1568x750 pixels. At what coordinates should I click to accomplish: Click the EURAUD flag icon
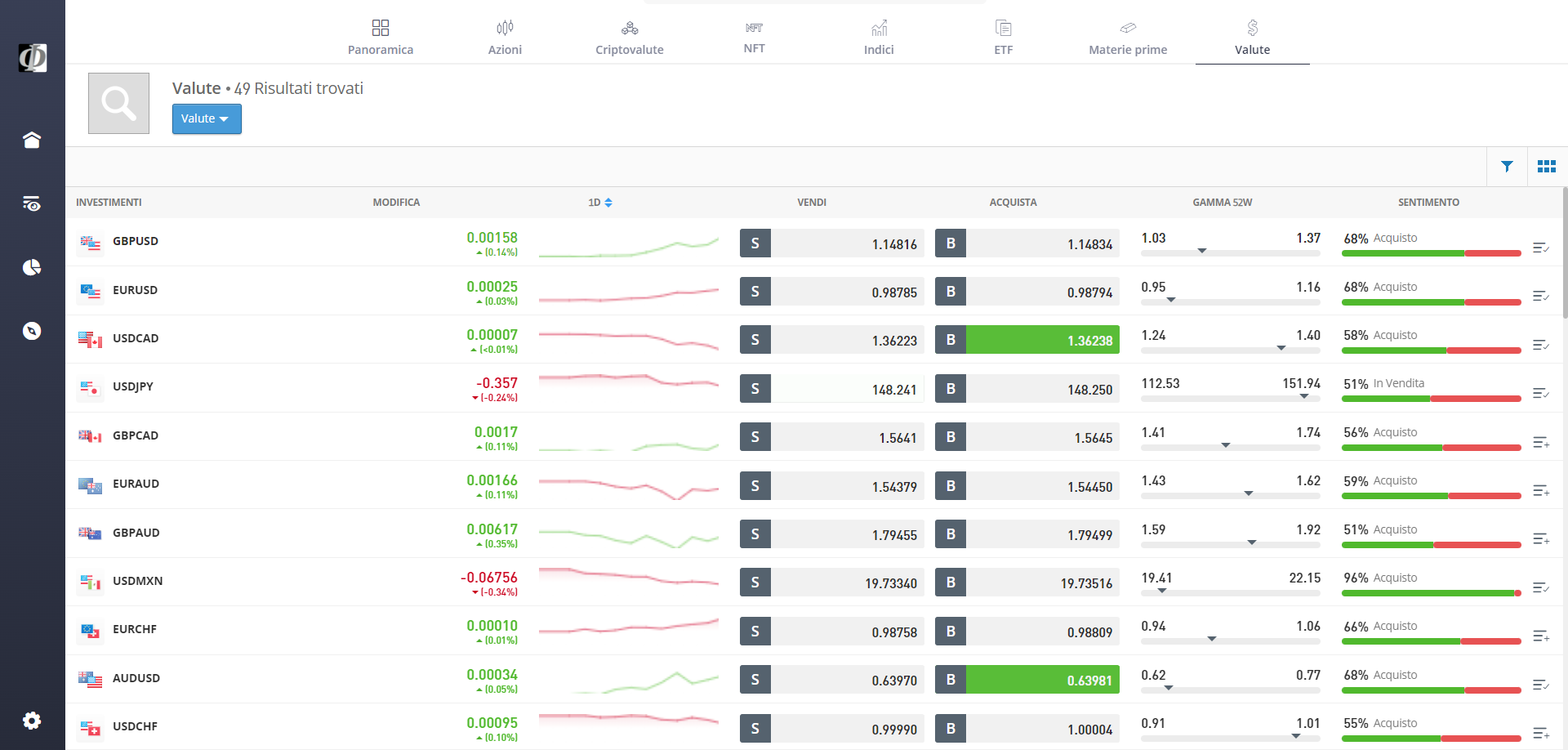(x=90, y=485)
